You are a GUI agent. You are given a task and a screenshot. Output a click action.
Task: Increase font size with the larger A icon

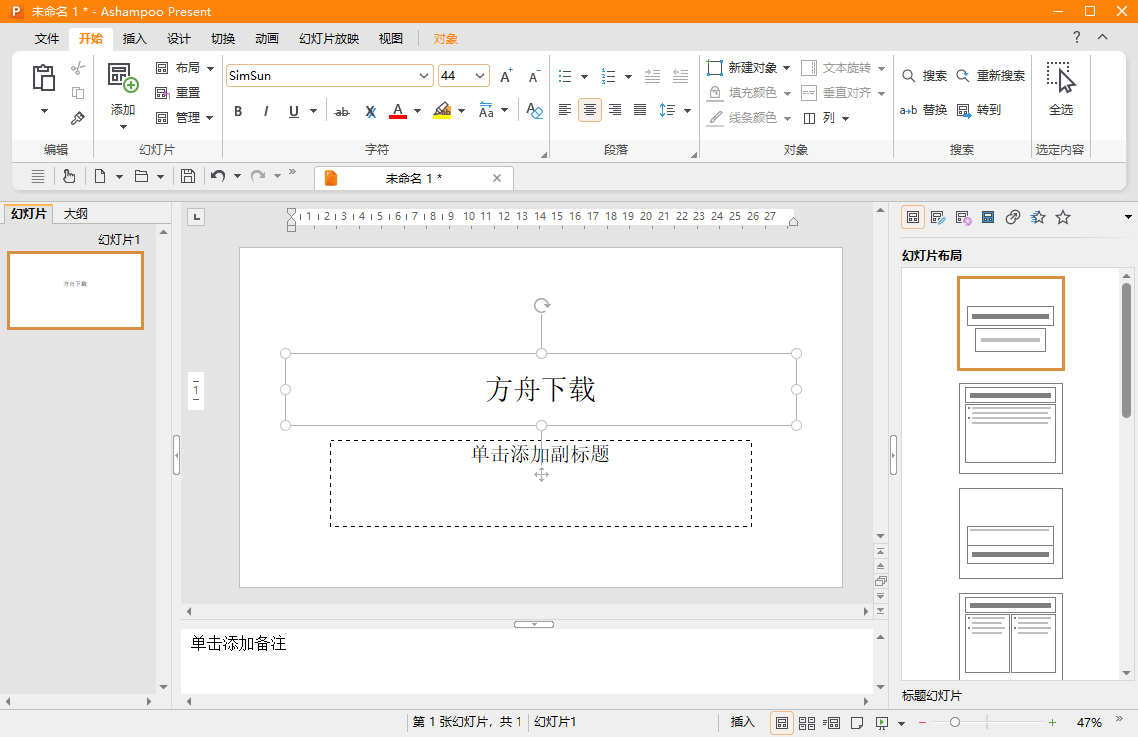[x=506, y=76]
